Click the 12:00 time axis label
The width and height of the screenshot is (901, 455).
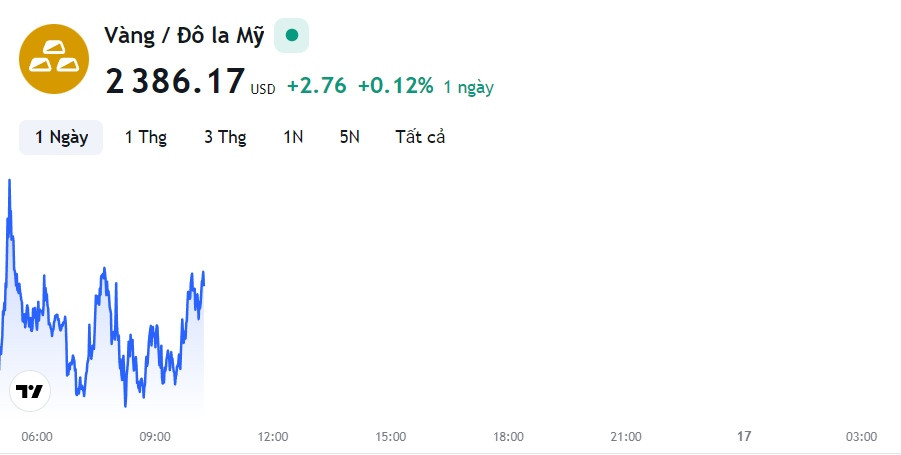coord(272,437)
